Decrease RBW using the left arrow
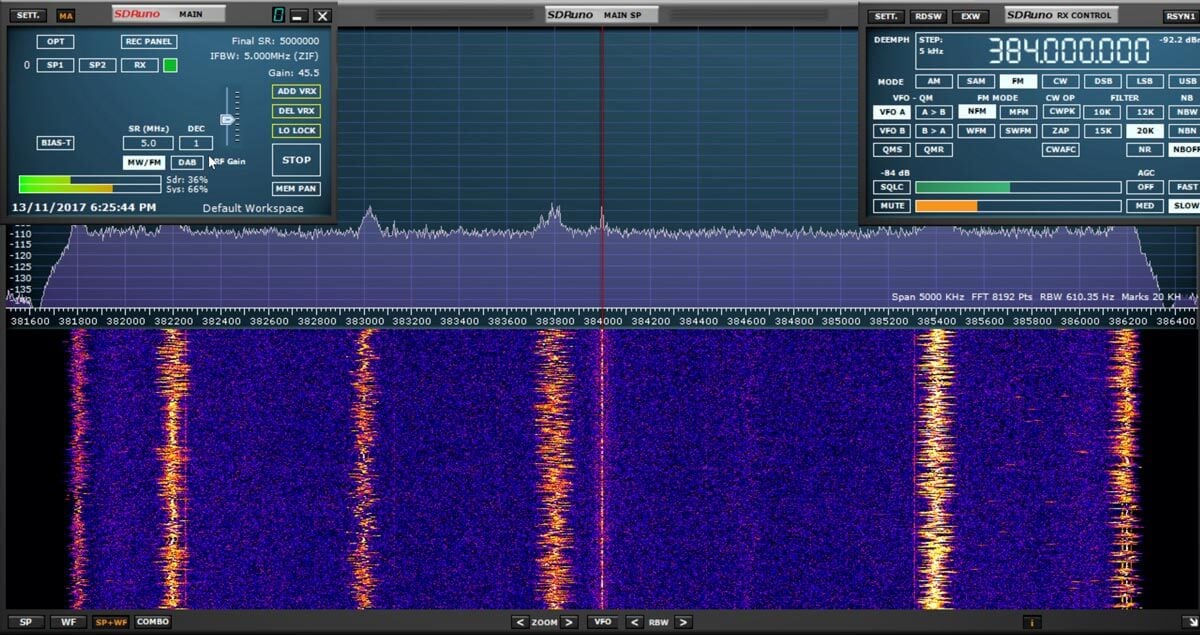 [633, 621]
